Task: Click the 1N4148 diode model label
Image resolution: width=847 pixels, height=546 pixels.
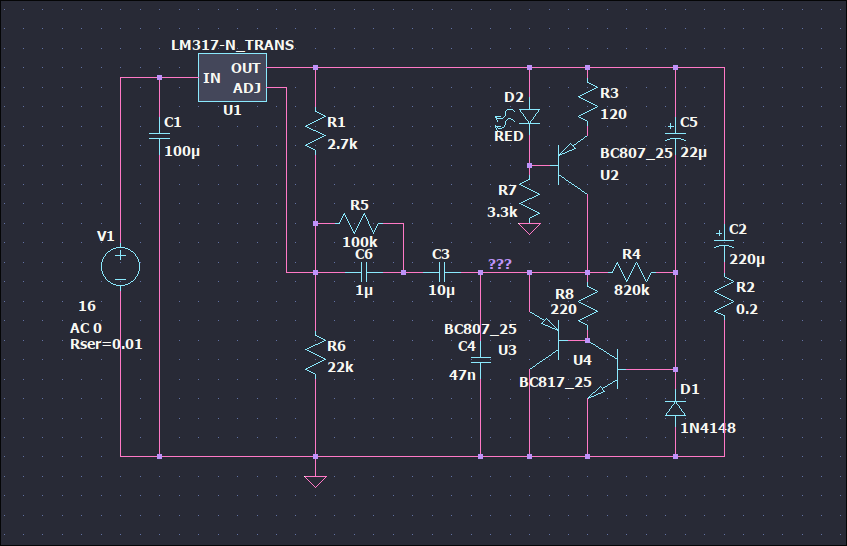Action: (708, 428)
